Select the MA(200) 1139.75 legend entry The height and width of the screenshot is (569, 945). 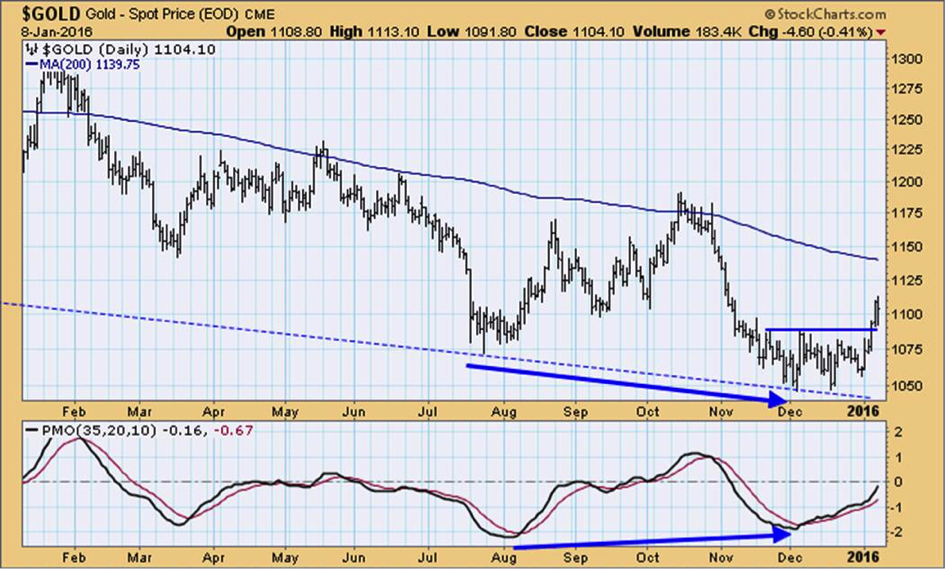coord(91,64)
